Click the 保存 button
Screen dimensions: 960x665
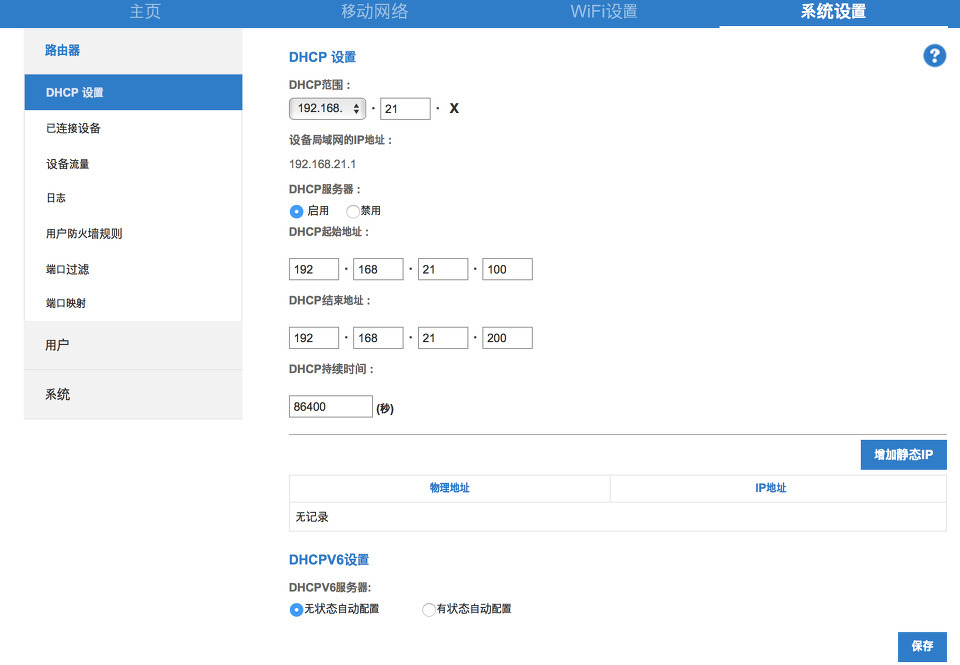pyautogui.click(x=922, y=646)
